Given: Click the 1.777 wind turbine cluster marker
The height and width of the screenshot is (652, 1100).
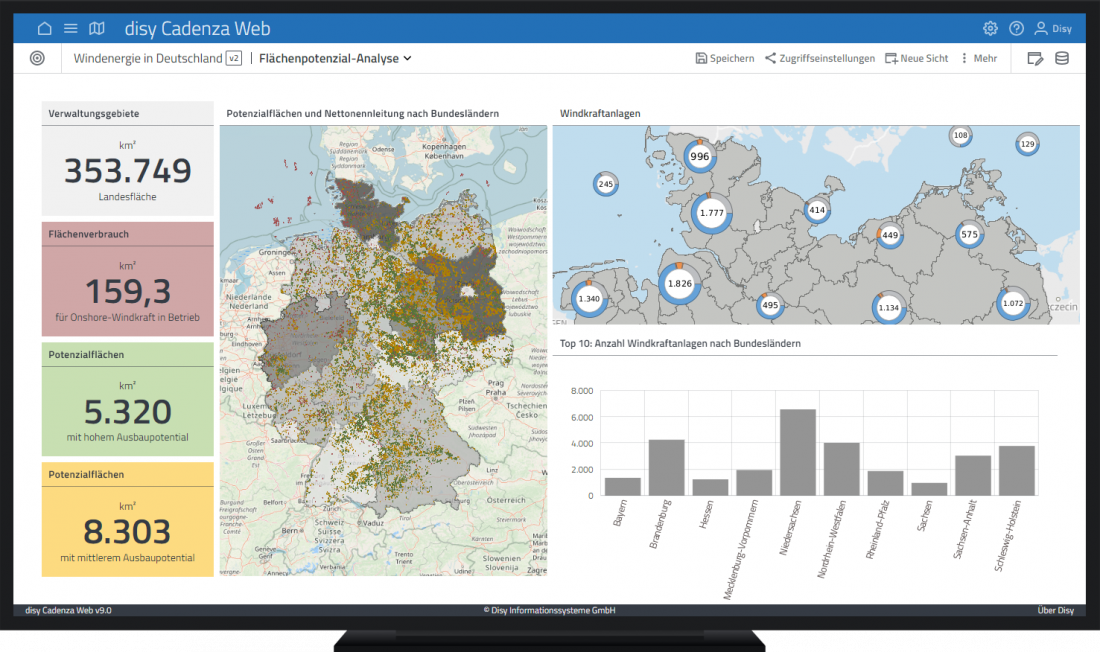Looking at the screenshot, I should [x=712, y=212].
